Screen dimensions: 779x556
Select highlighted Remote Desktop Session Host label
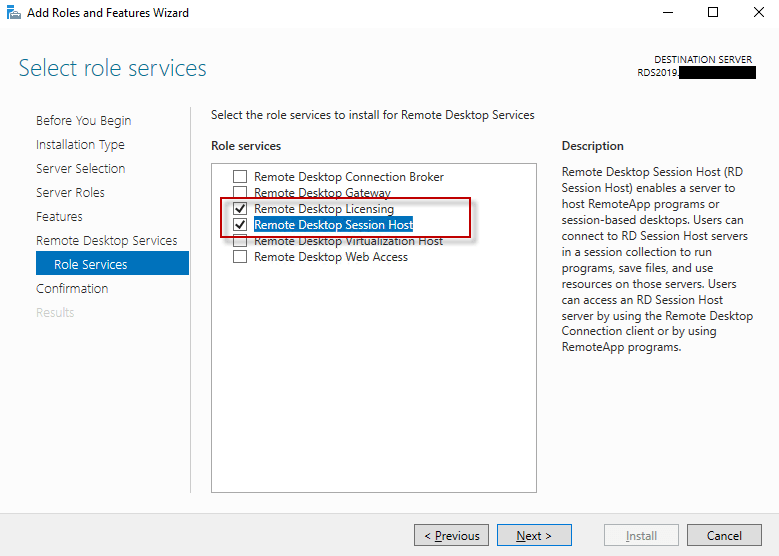point(333,225)
